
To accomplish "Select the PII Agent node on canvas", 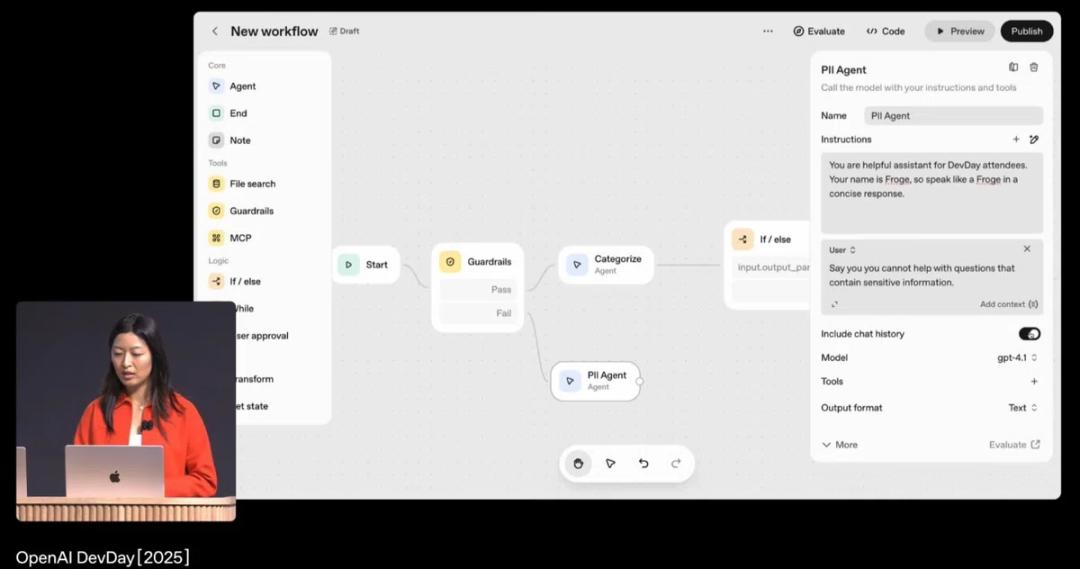I will (x=595, y=381).
